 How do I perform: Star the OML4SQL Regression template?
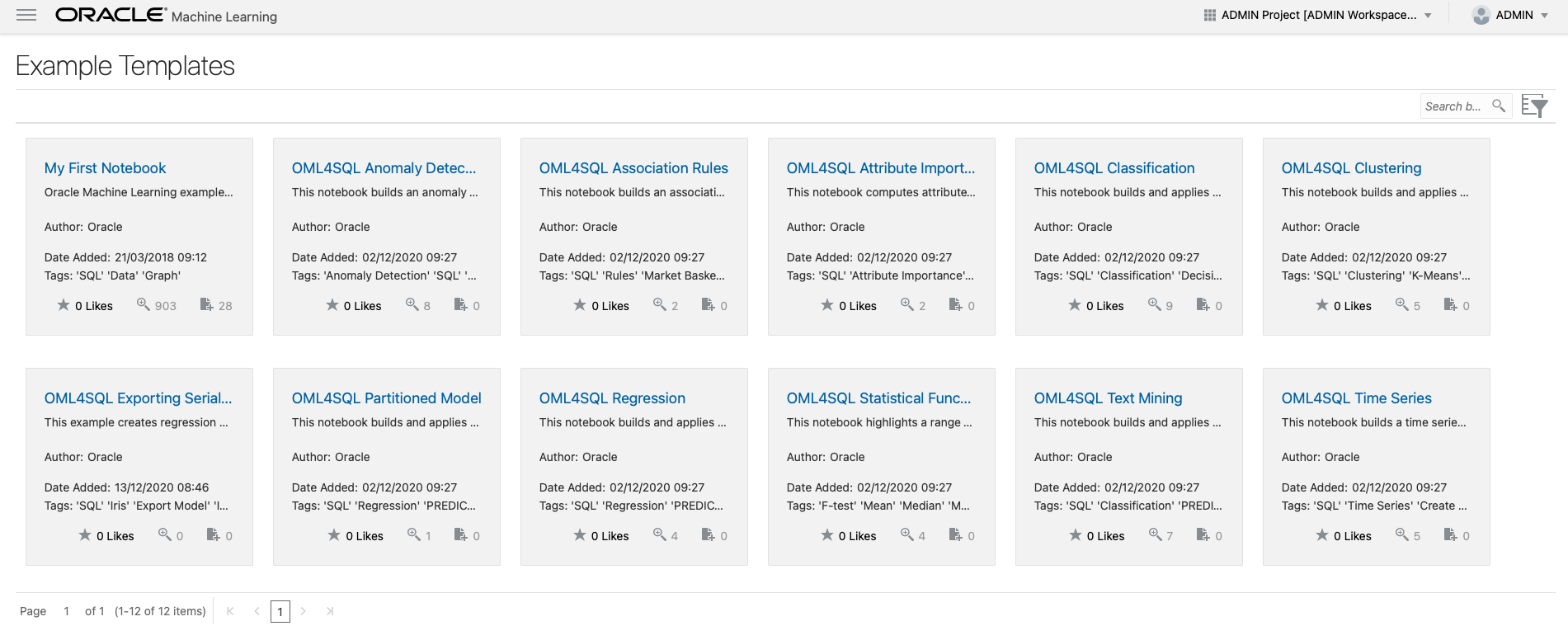[580, 535]
